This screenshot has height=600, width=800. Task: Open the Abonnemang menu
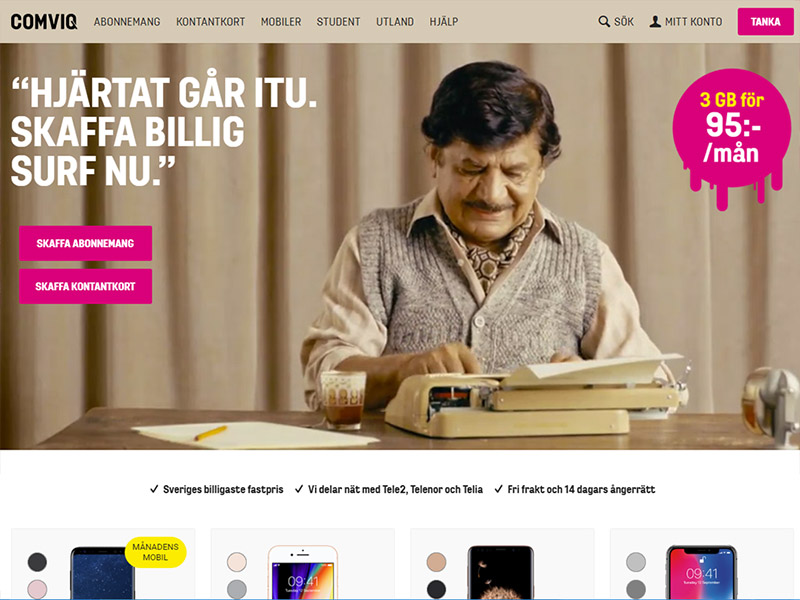coord(127,21)
